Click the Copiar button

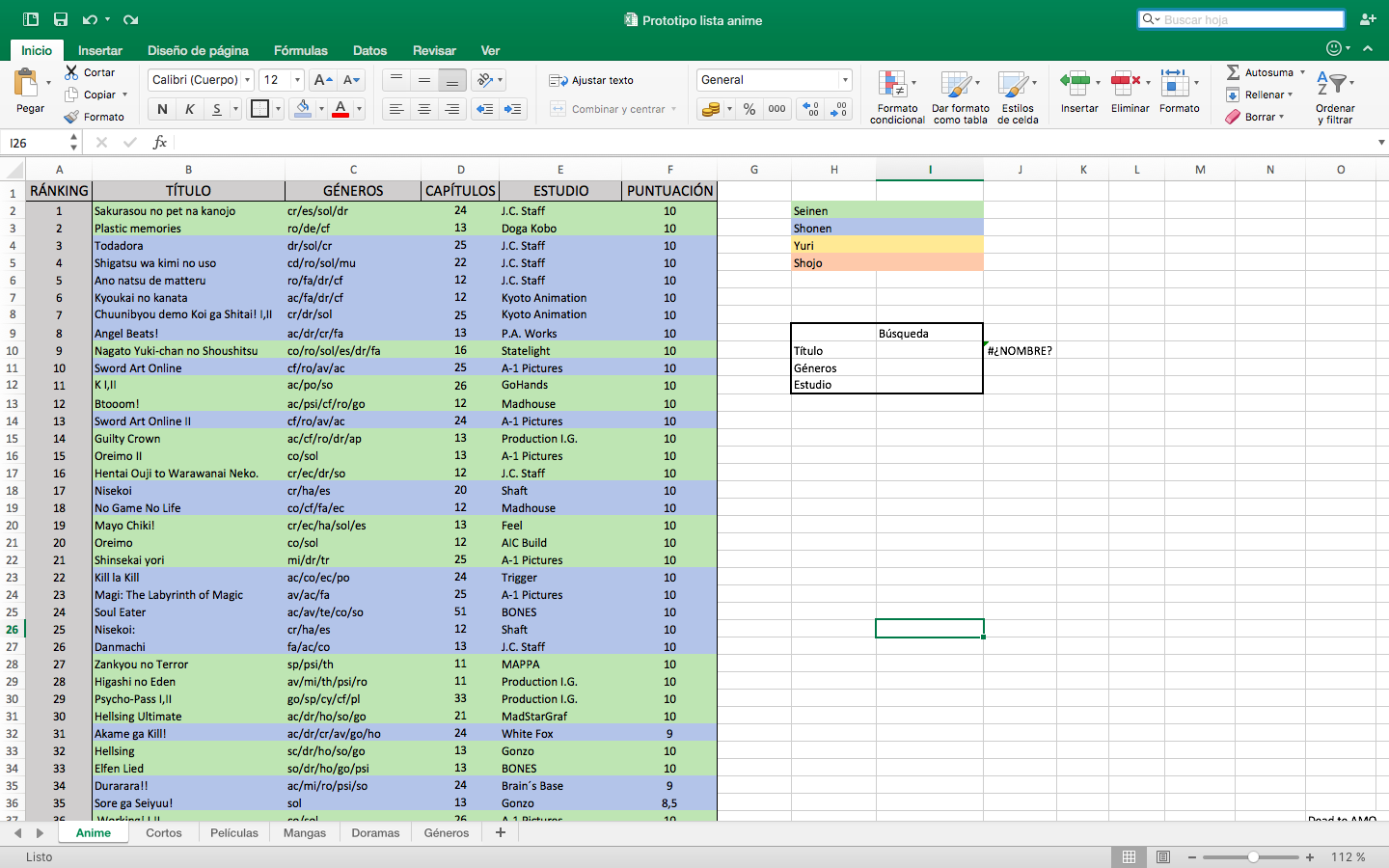(90, 95)
